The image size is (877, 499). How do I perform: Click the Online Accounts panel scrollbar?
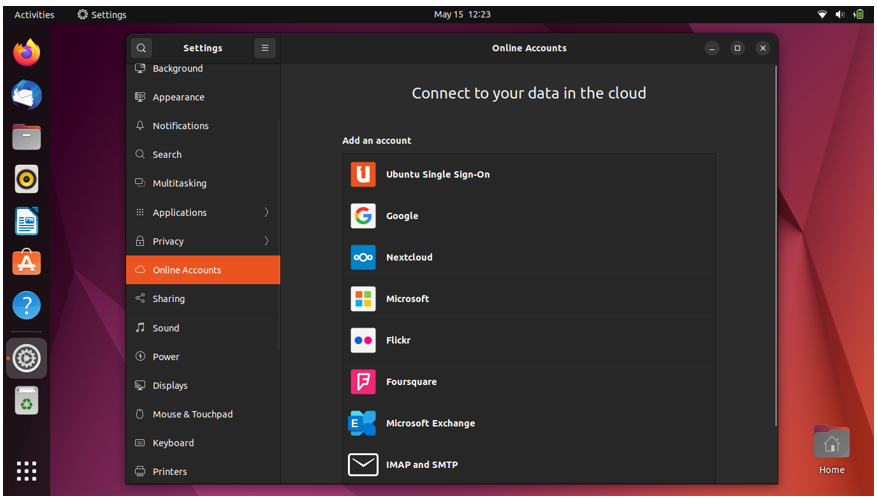click(775, 246)
